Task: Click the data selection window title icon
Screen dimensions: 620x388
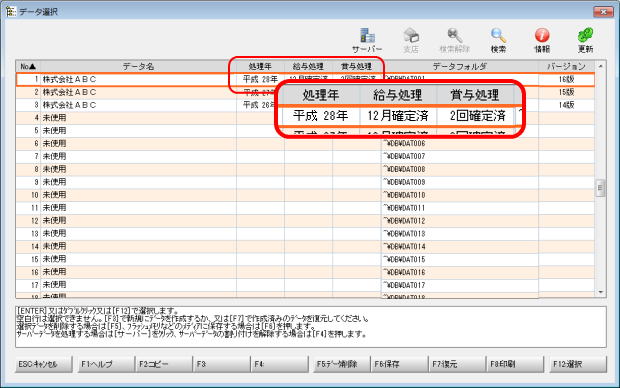Action: 11,12
